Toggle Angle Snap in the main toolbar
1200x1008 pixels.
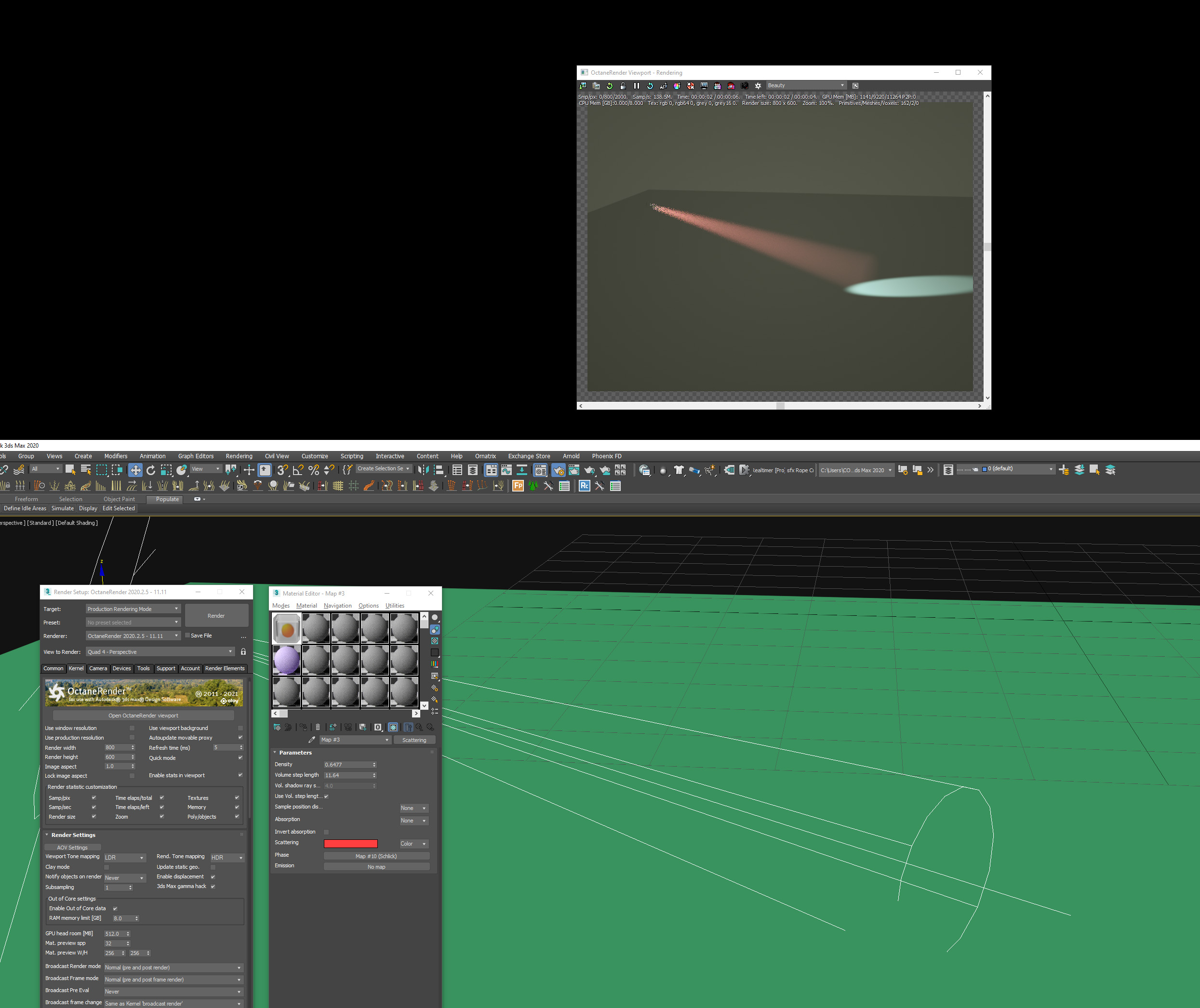298,470
